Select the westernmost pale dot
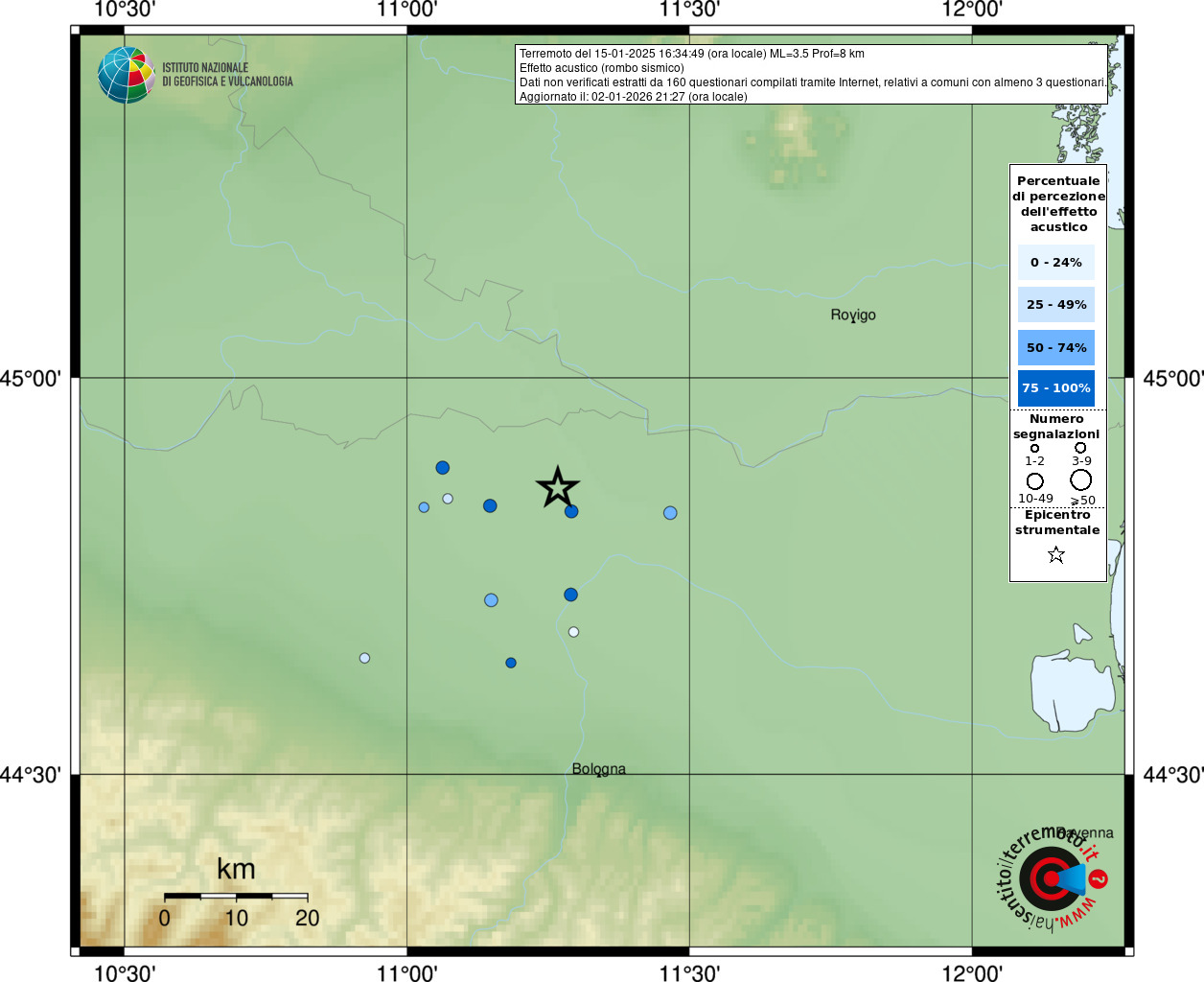Viewport: 1204px width, 982px height. pyautogui.click(x=364, y=658)
